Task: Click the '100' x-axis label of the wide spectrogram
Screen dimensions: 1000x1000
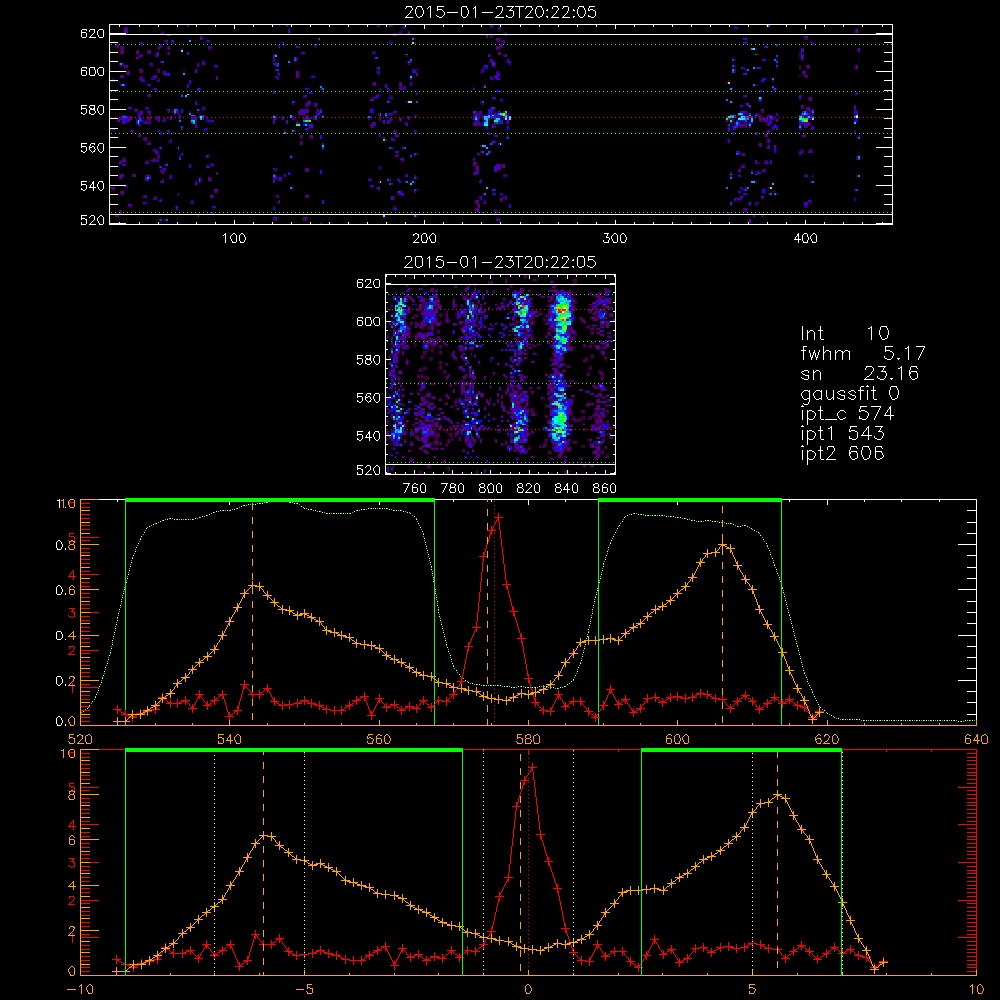Action: (234, 239)
